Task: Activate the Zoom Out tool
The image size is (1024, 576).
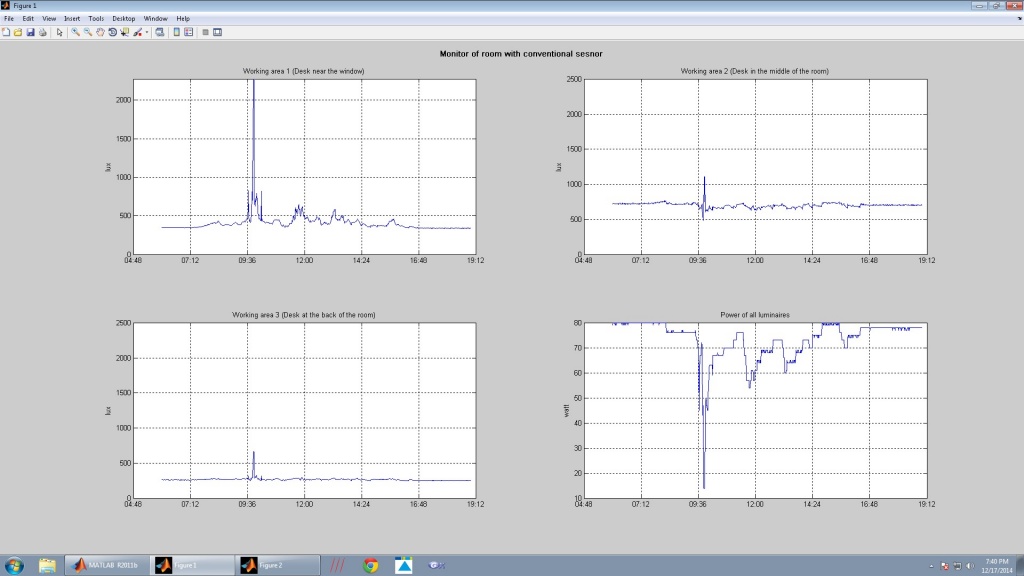Action: point(88,32)
